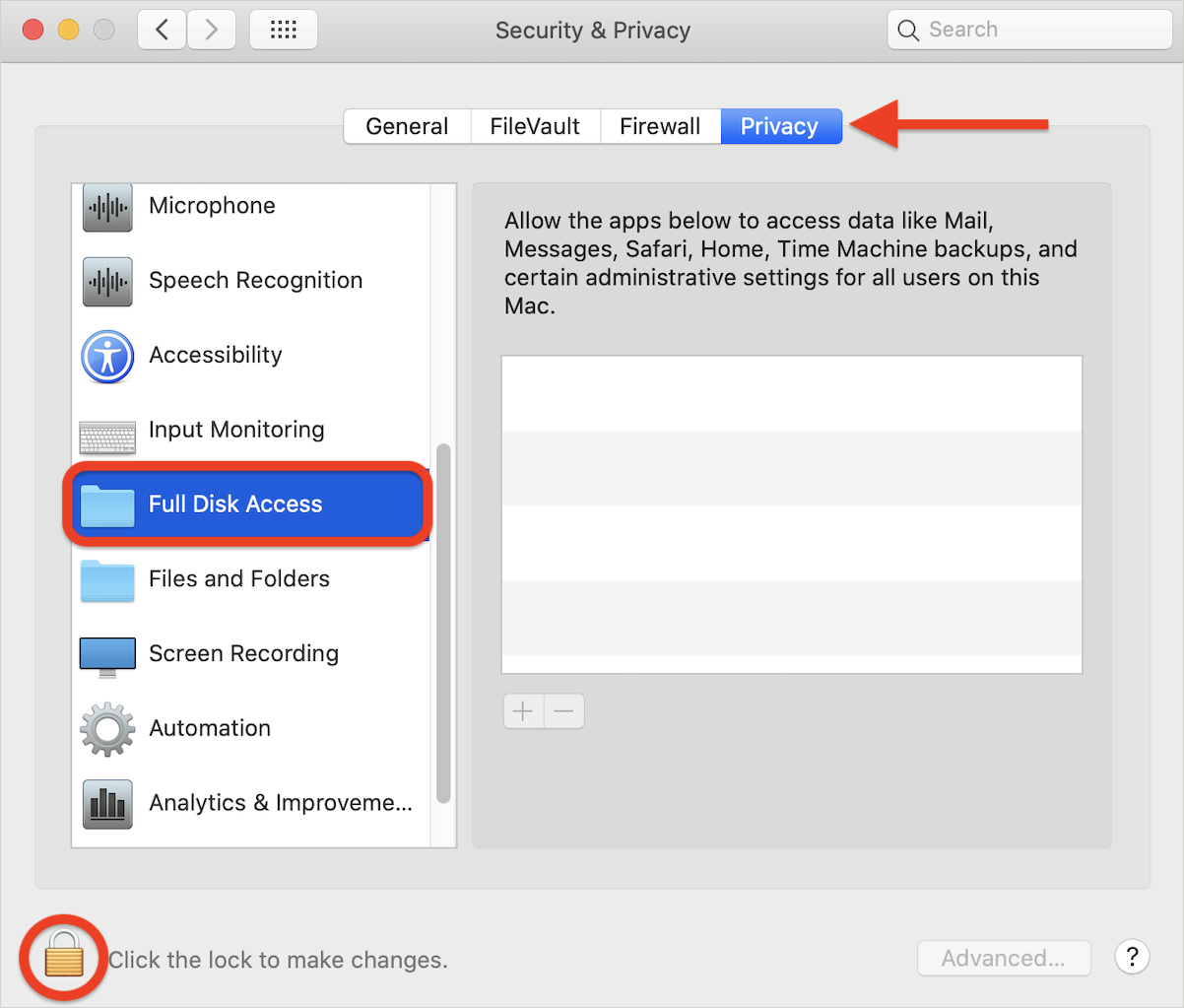Open Analytics & Improvements chart icon
Image resolution: width=1184 pixels, height=1008 pixels.
[x=107, y=804]
